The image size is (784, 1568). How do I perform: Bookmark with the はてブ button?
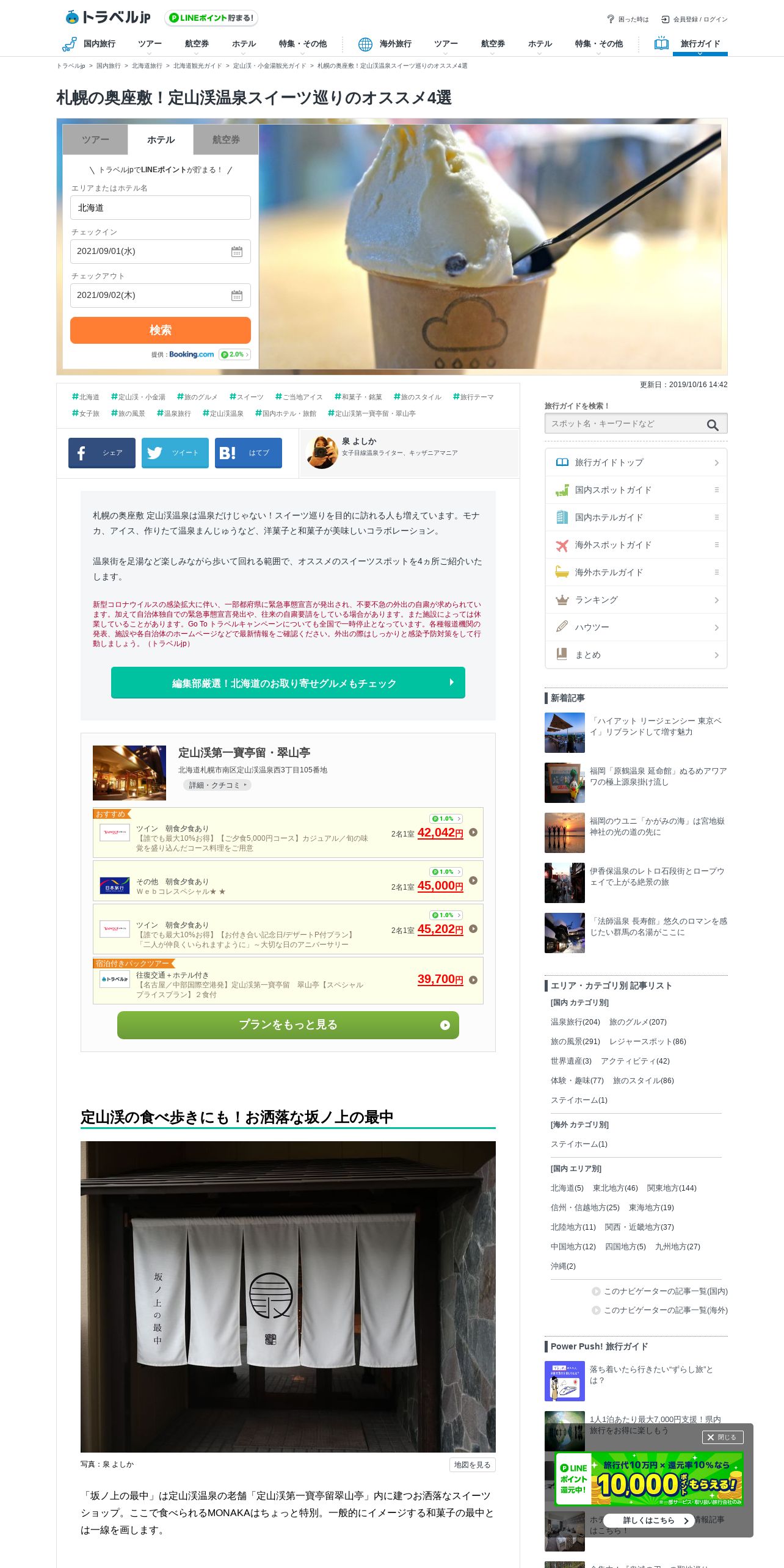pyautogui.click(x=249, y=453)
